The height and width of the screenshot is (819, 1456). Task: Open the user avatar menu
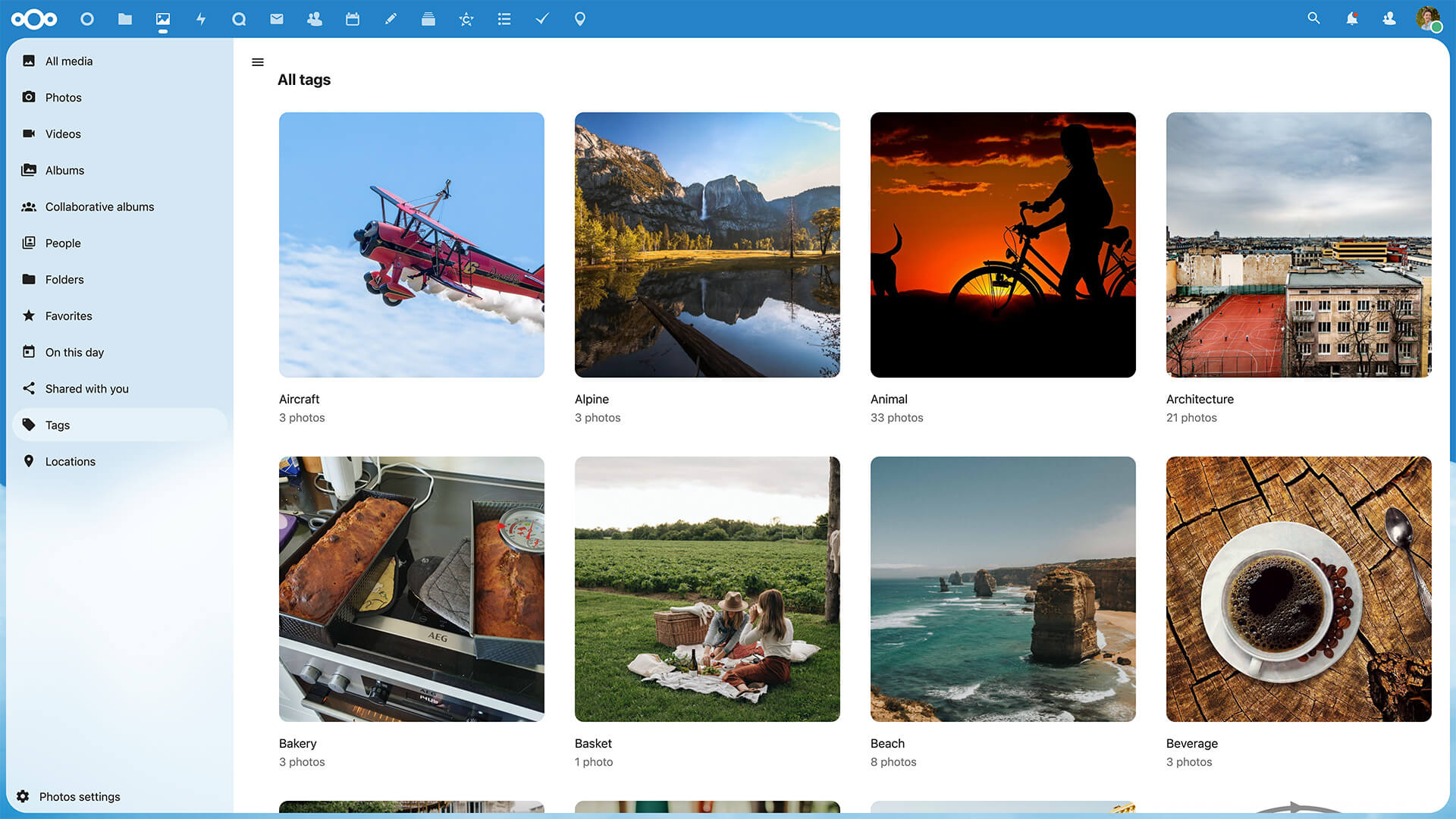[1428, 18]
